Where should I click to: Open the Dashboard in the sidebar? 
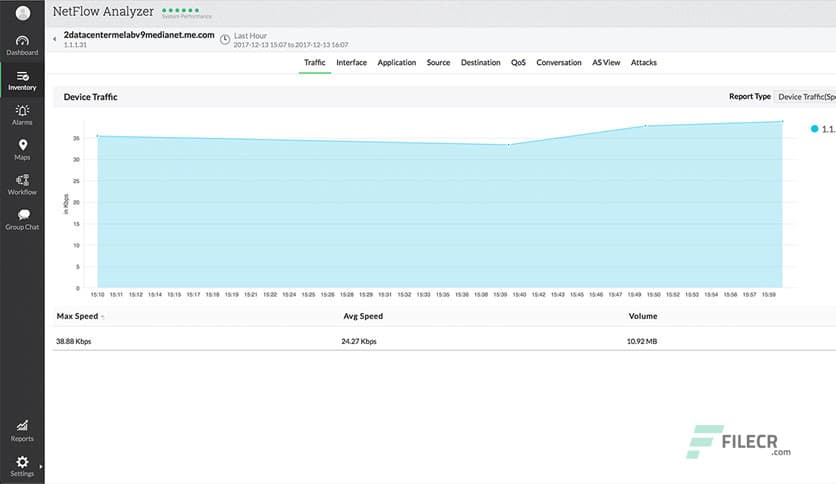(x=22, y=45)
